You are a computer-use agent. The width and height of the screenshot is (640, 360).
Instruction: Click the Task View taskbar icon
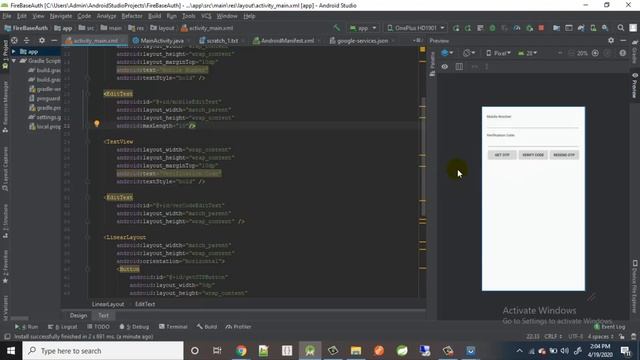[217, 351]
